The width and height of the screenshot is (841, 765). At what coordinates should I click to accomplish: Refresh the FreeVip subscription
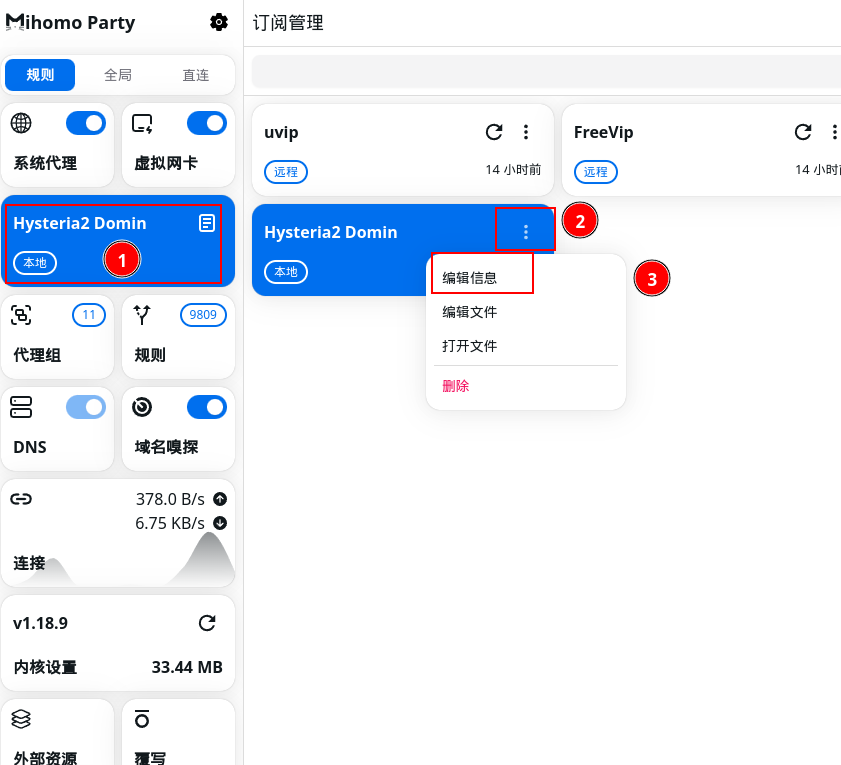tap(802, 132)
